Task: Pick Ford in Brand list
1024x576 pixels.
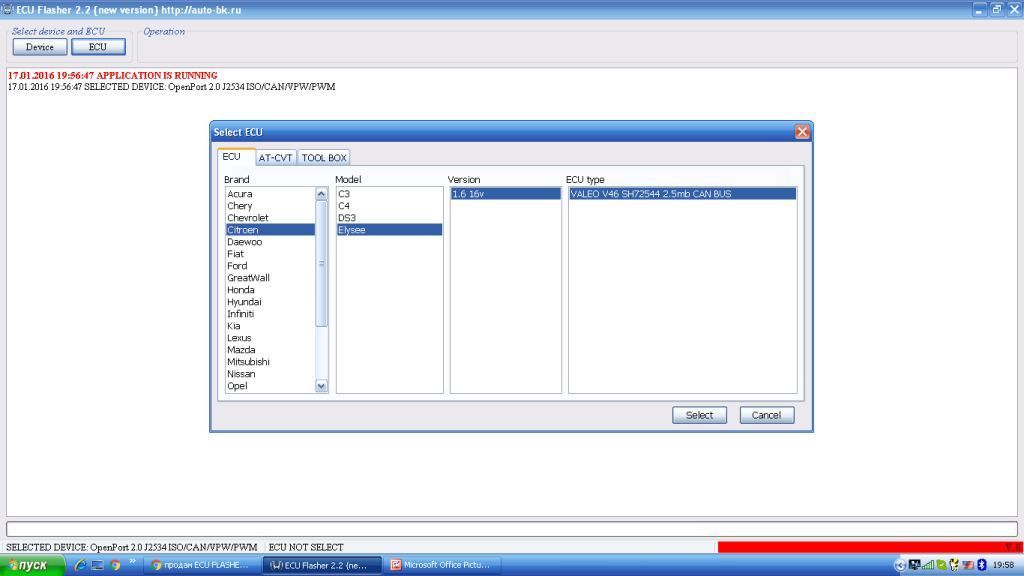Action: pos(270,266)
